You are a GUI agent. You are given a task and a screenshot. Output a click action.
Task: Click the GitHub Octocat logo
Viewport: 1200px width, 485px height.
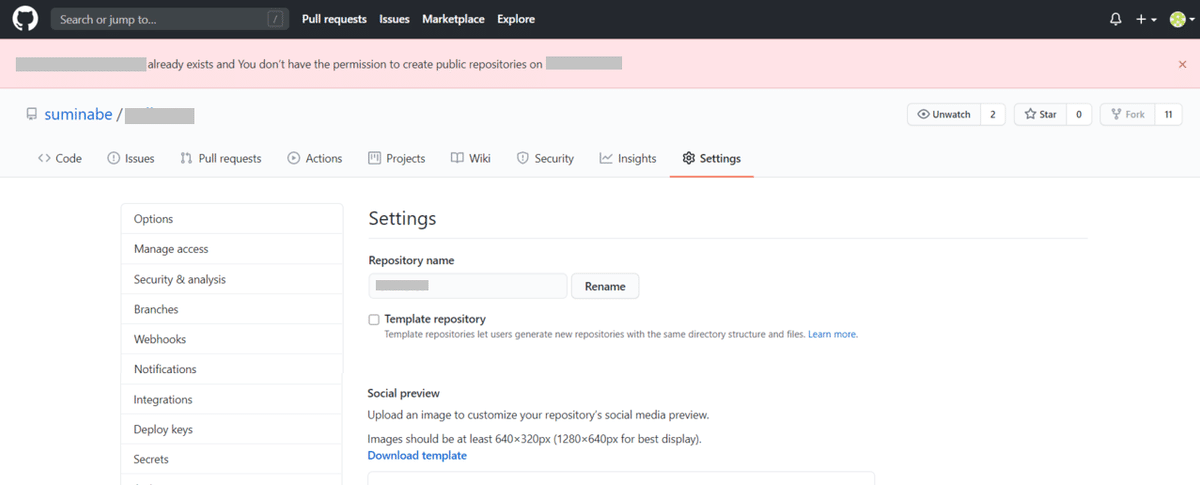(24, 19)
